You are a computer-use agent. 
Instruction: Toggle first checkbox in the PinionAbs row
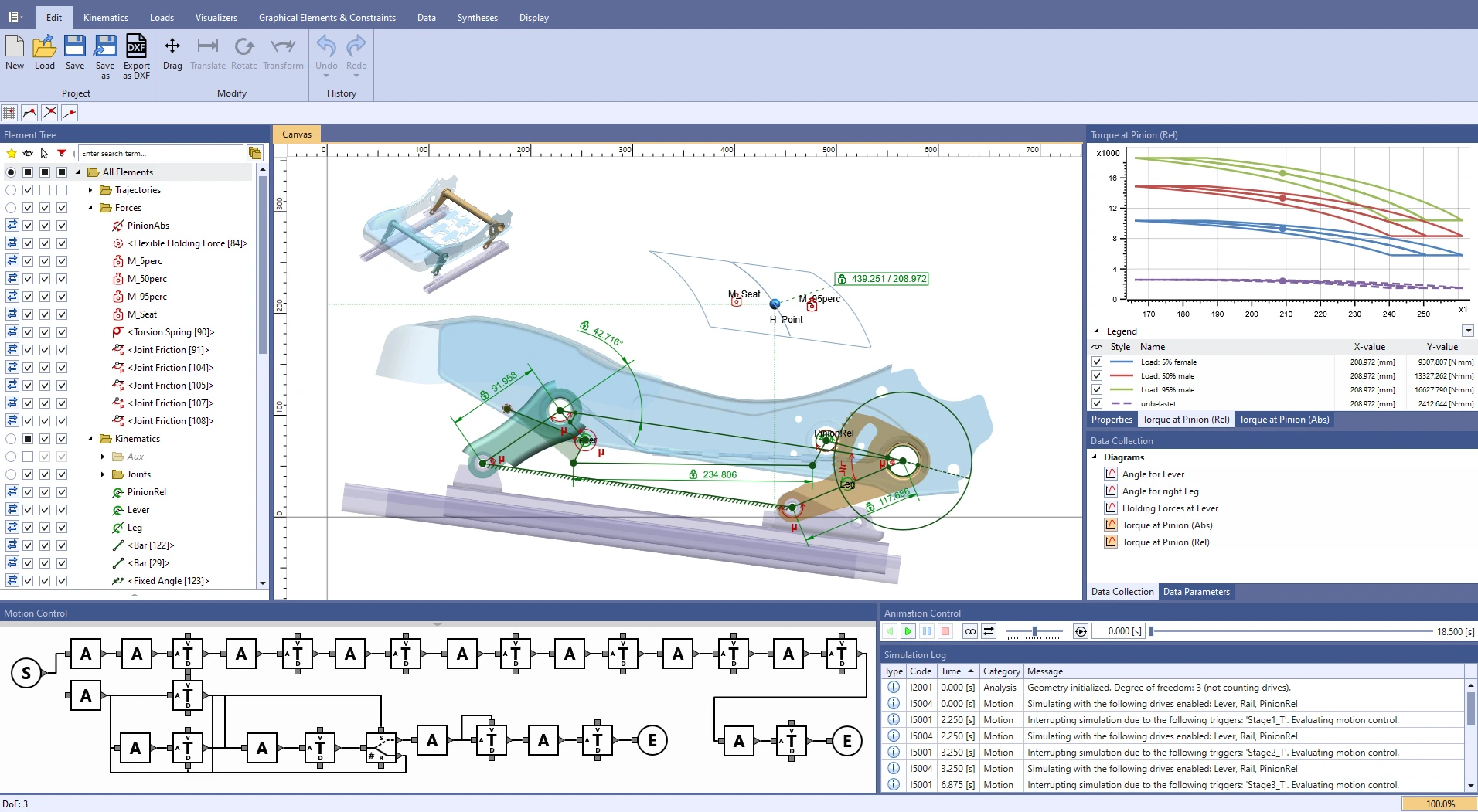click(x=28, y=226)
